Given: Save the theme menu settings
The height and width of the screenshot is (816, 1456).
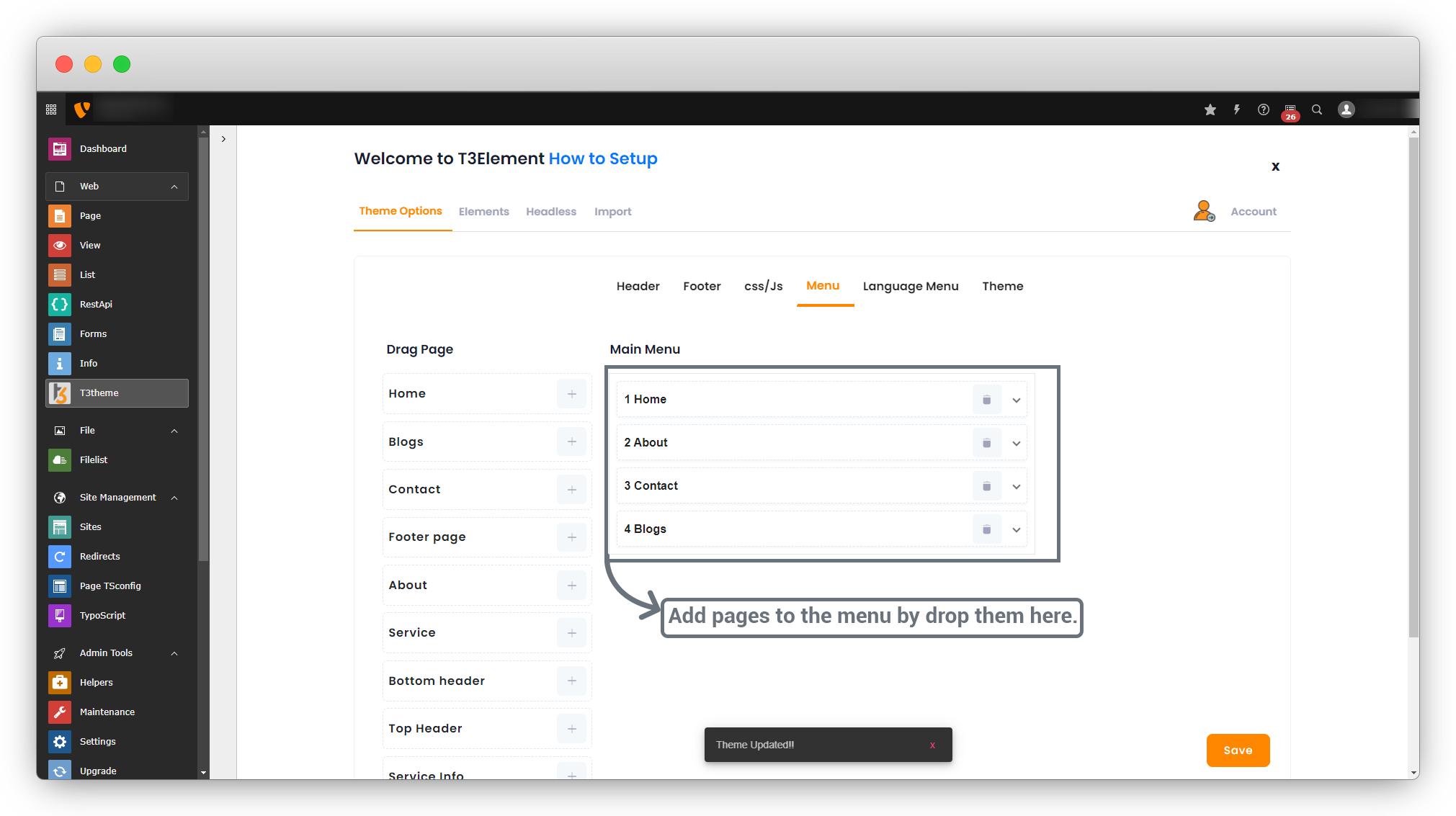Looking at the screenshot, I should pyautogui.click(x=1238, y=750).
